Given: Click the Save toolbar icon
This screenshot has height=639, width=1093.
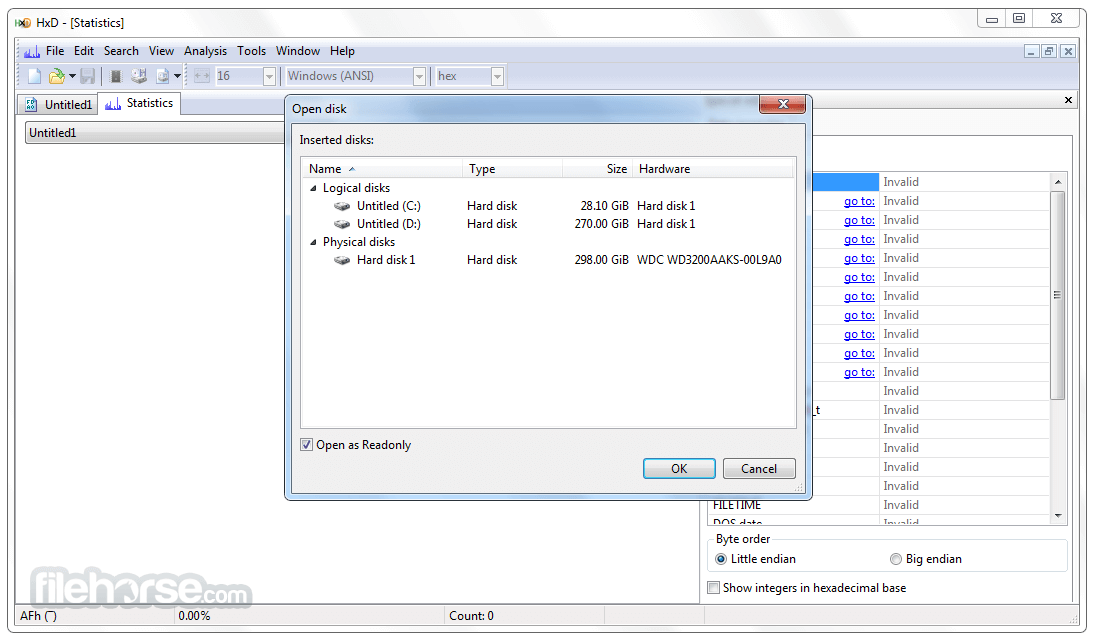Looking at the screenshot, I should (87, 75).
